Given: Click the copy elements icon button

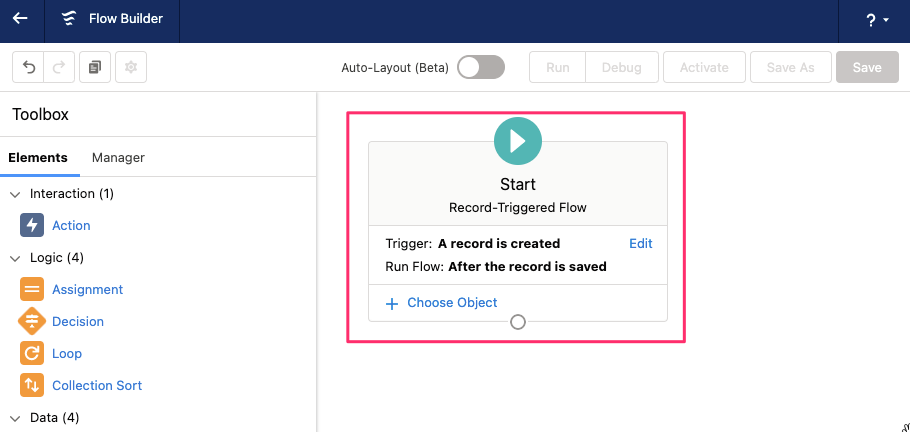Looking at the screenshot, I should click(x=95, y=67).
